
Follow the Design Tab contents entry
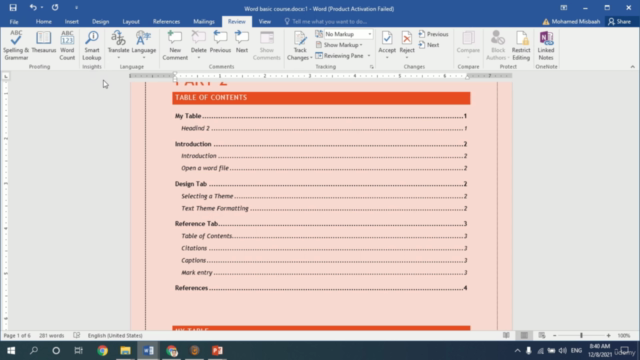[x=321, y=184]
